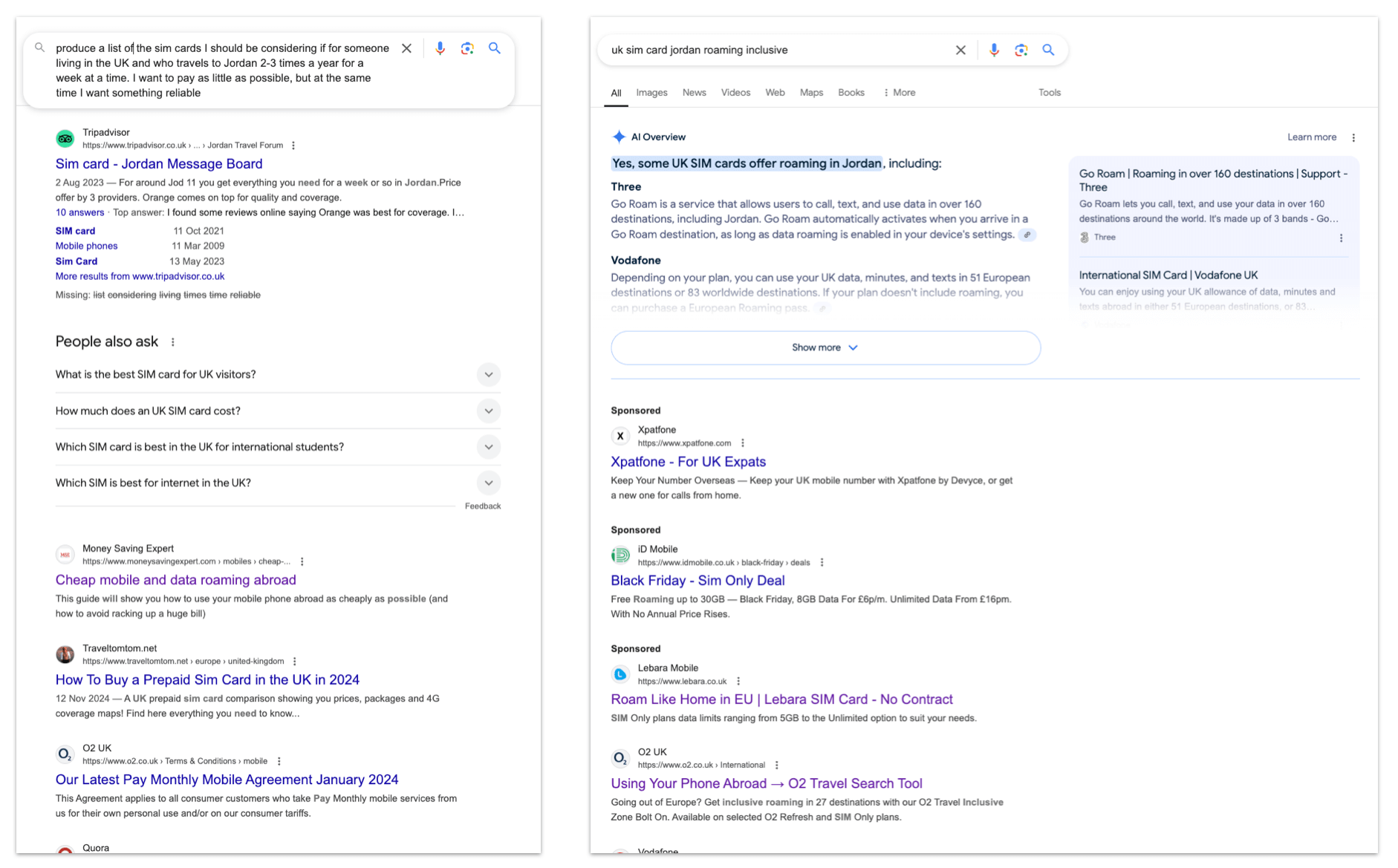Select the All results tab

[x=616, y=93]
